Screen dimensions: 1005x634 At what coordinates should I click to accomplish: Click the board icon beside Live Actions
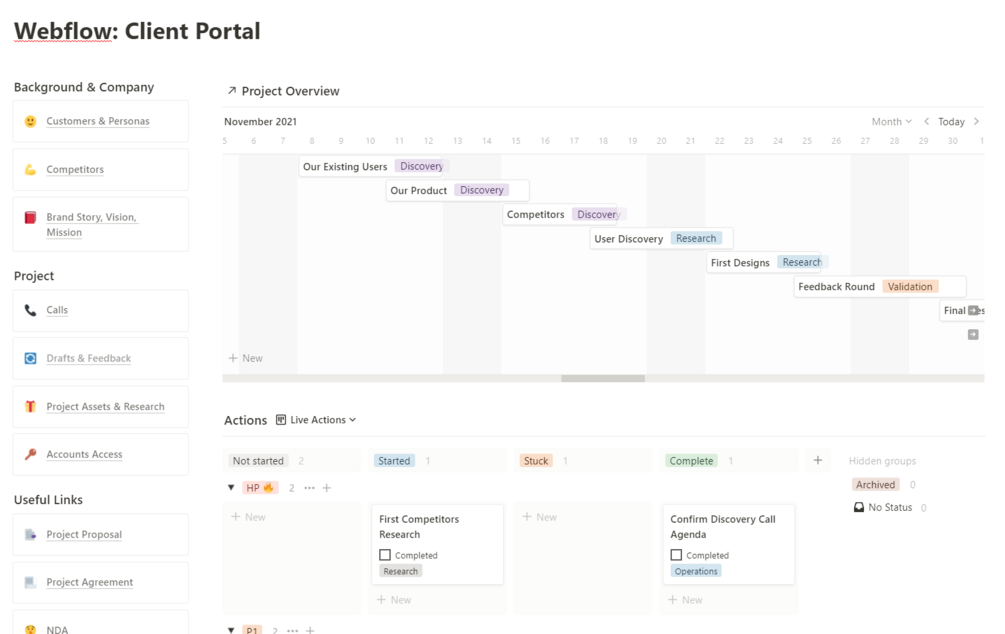(x=281, y=420)
